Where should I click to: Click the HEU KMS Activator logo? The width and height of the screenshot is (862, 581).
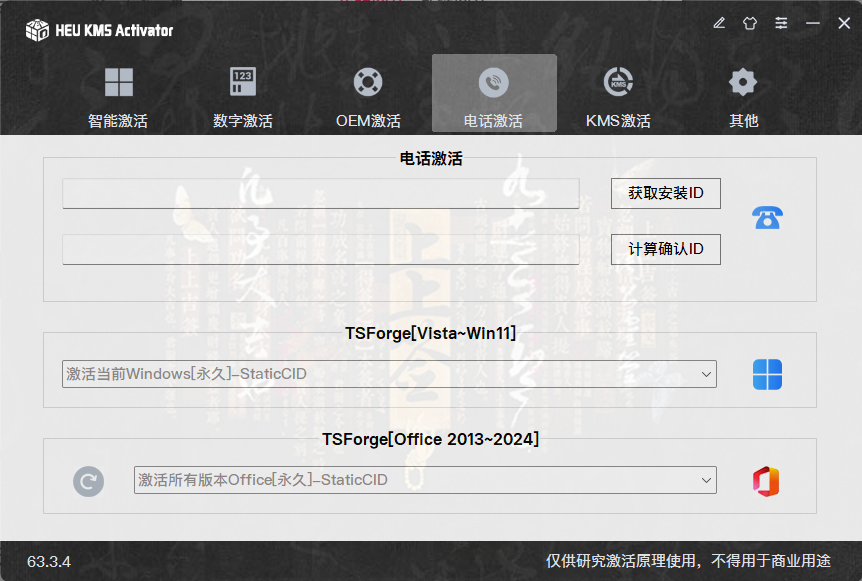(35, 30)
